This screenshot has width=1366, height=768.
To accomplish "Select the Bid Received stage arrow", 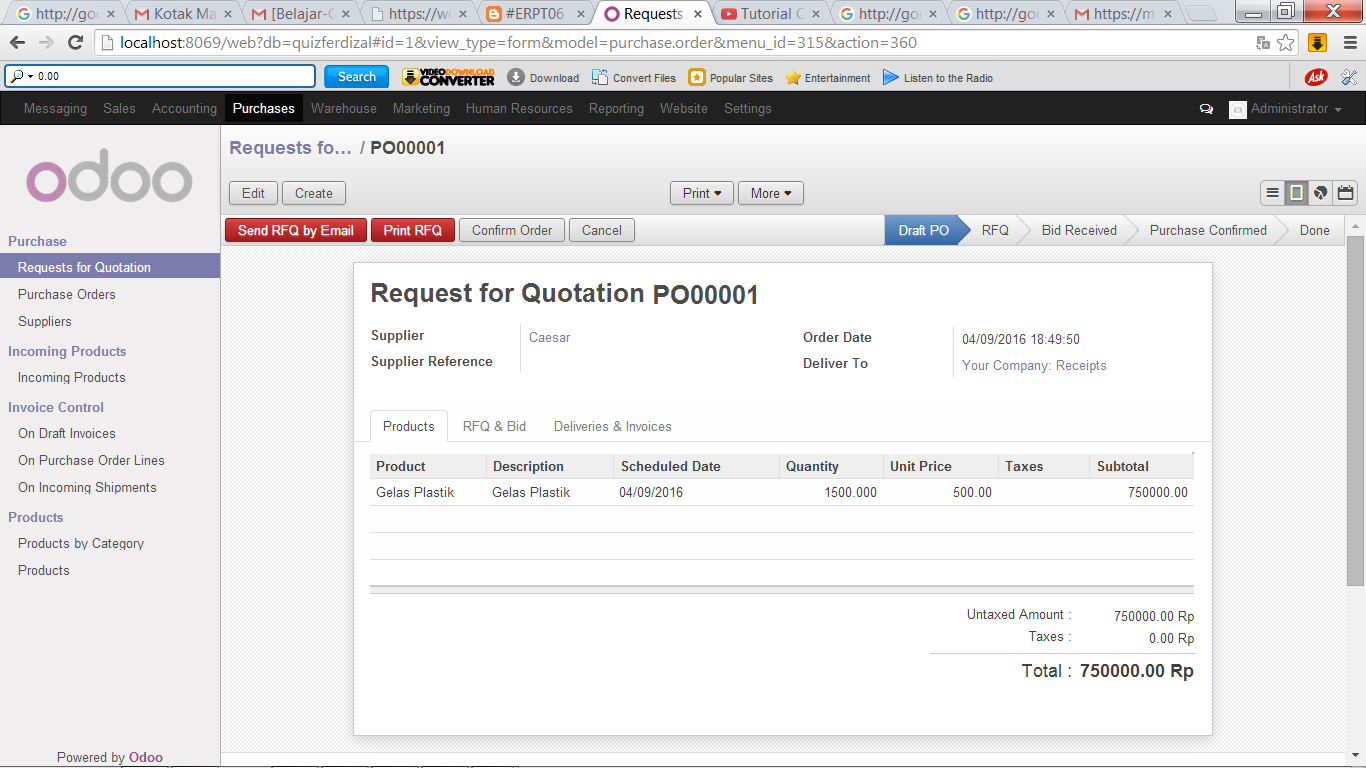I will [1077, 230].
